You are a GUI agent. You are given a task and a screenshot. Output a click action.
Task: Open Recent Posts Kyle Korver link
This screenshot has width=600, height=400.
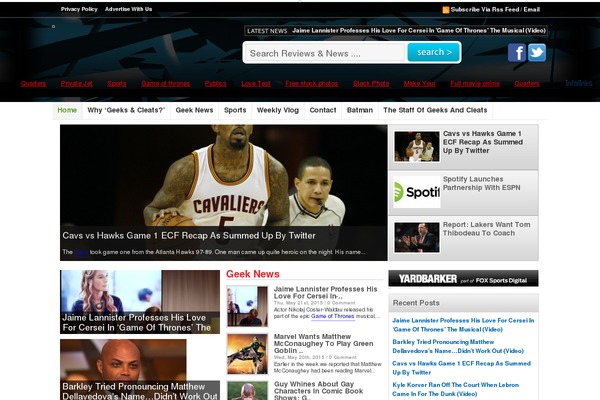tap(455, 389)
